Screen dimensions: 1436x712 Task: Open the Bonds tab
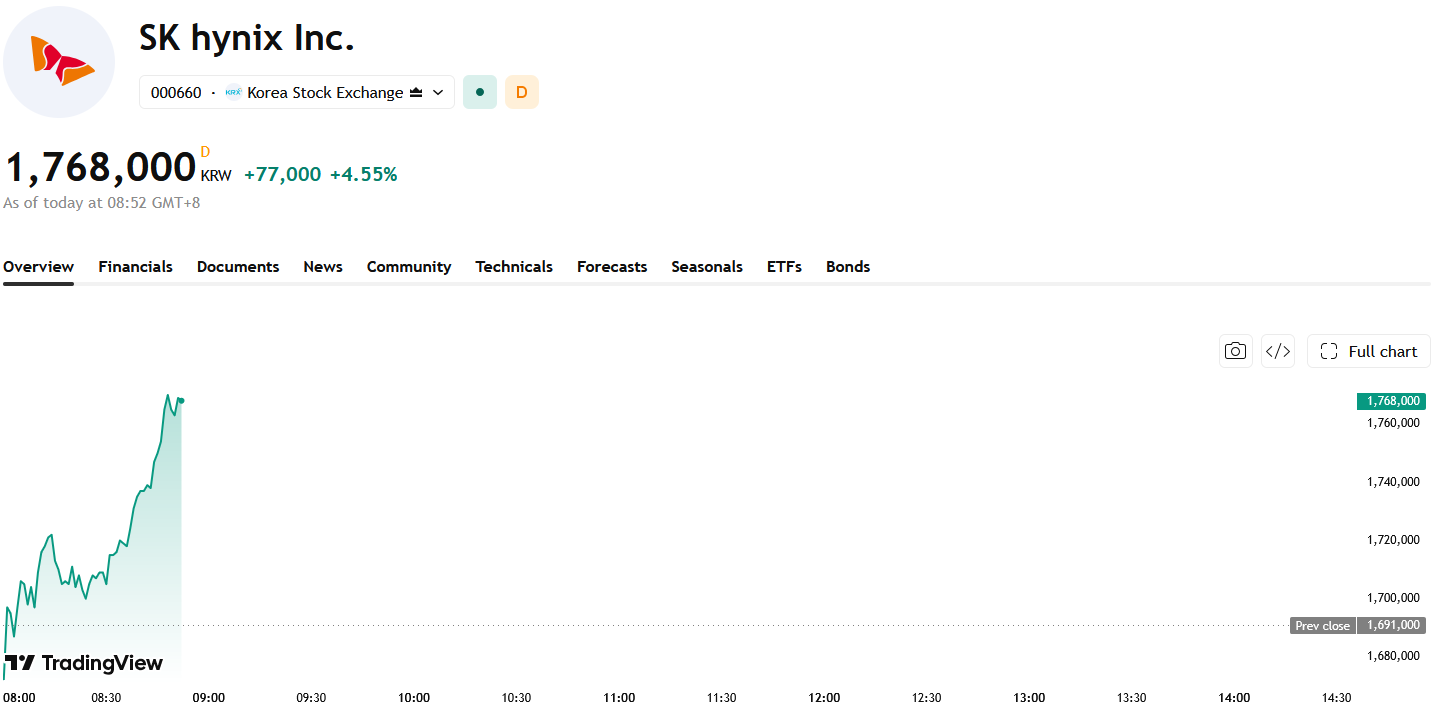[x=848, y=267]
